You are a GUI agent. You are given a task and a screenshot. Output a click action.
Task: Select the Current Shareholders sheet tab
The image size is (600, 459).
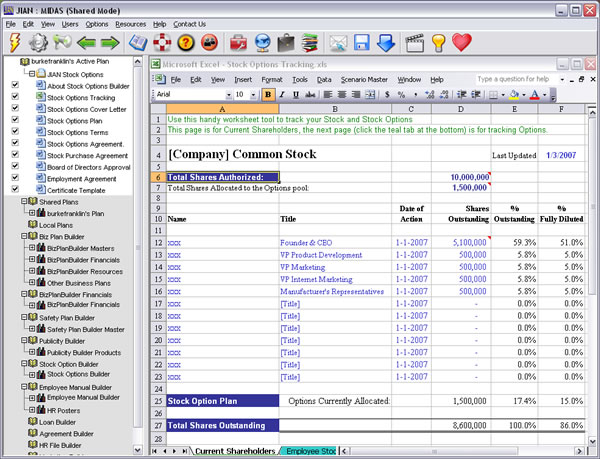click(x=235, y=451)
